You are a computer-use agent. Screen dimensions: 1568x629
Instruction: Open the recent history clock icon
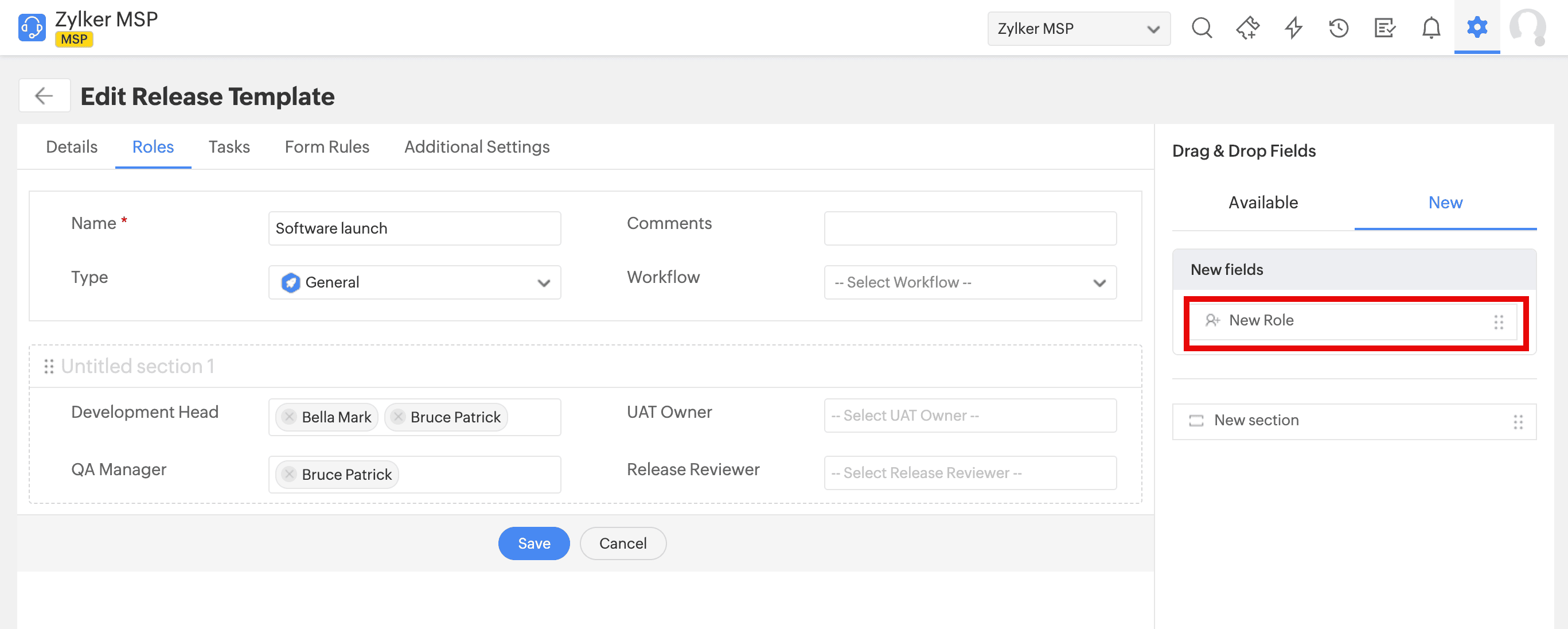pos(1339,28)
